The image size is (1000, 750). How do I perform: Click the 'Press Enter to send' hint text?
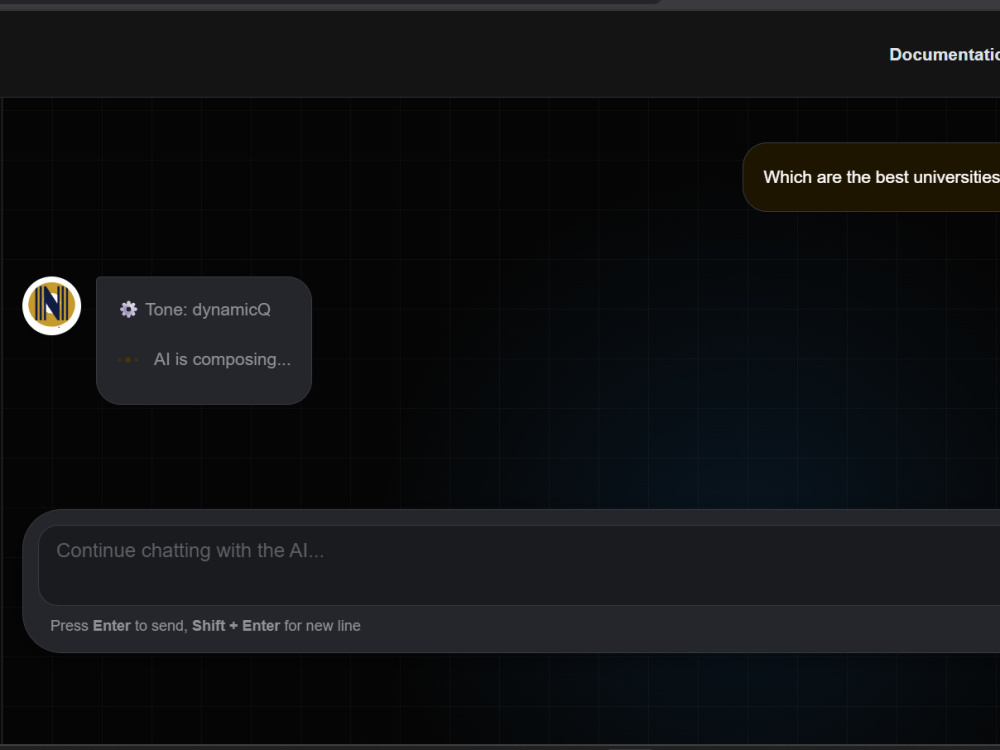click(205, 626)
